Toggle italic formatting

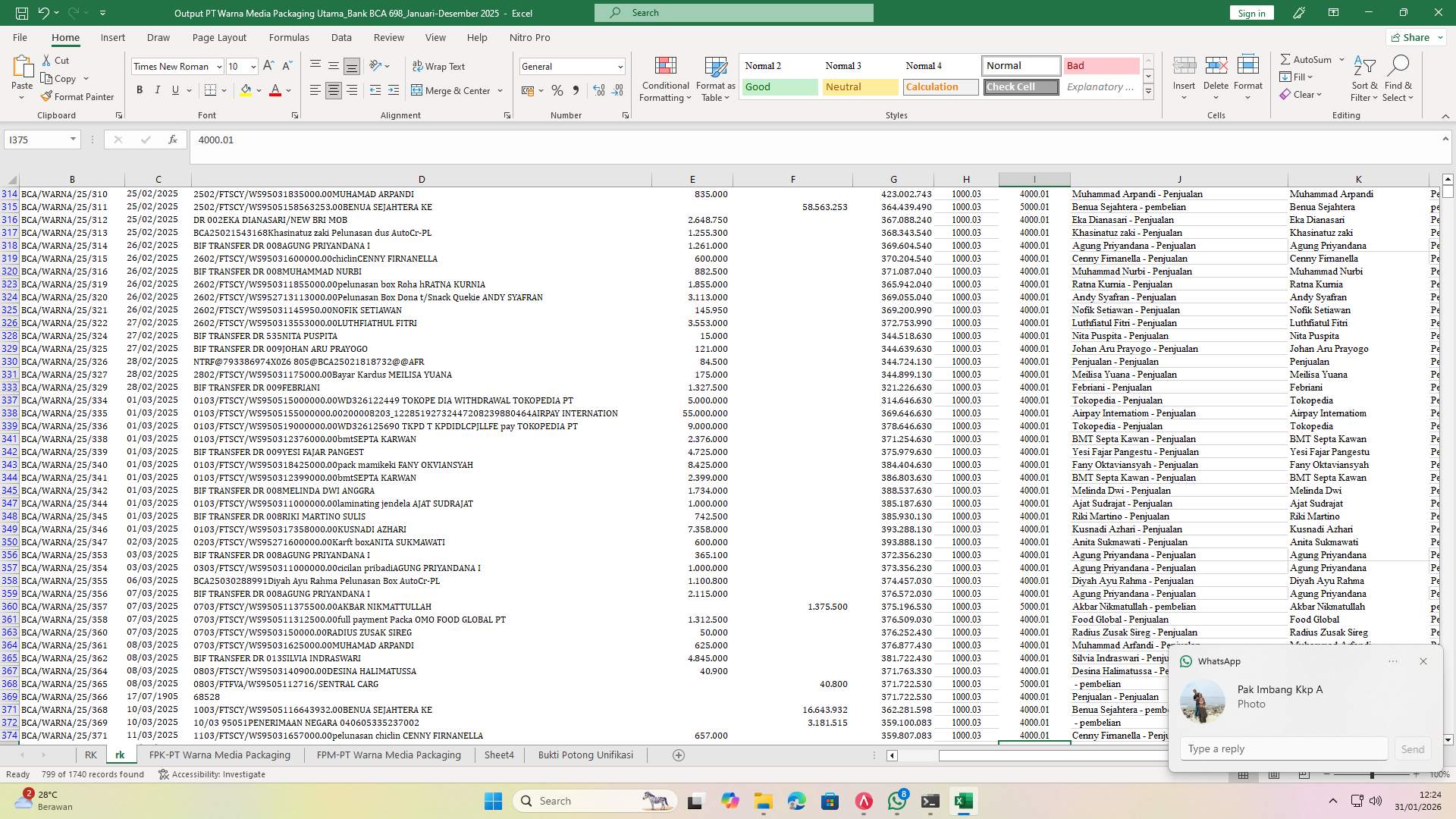click(x=157, y=89)
